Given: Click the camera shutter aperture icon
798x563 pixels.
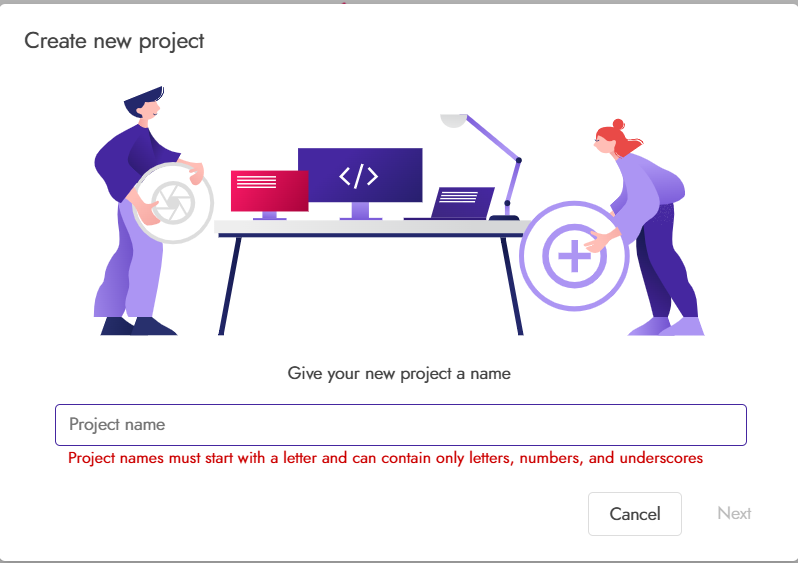Looking at the screenshot, I should pos(173,203).
